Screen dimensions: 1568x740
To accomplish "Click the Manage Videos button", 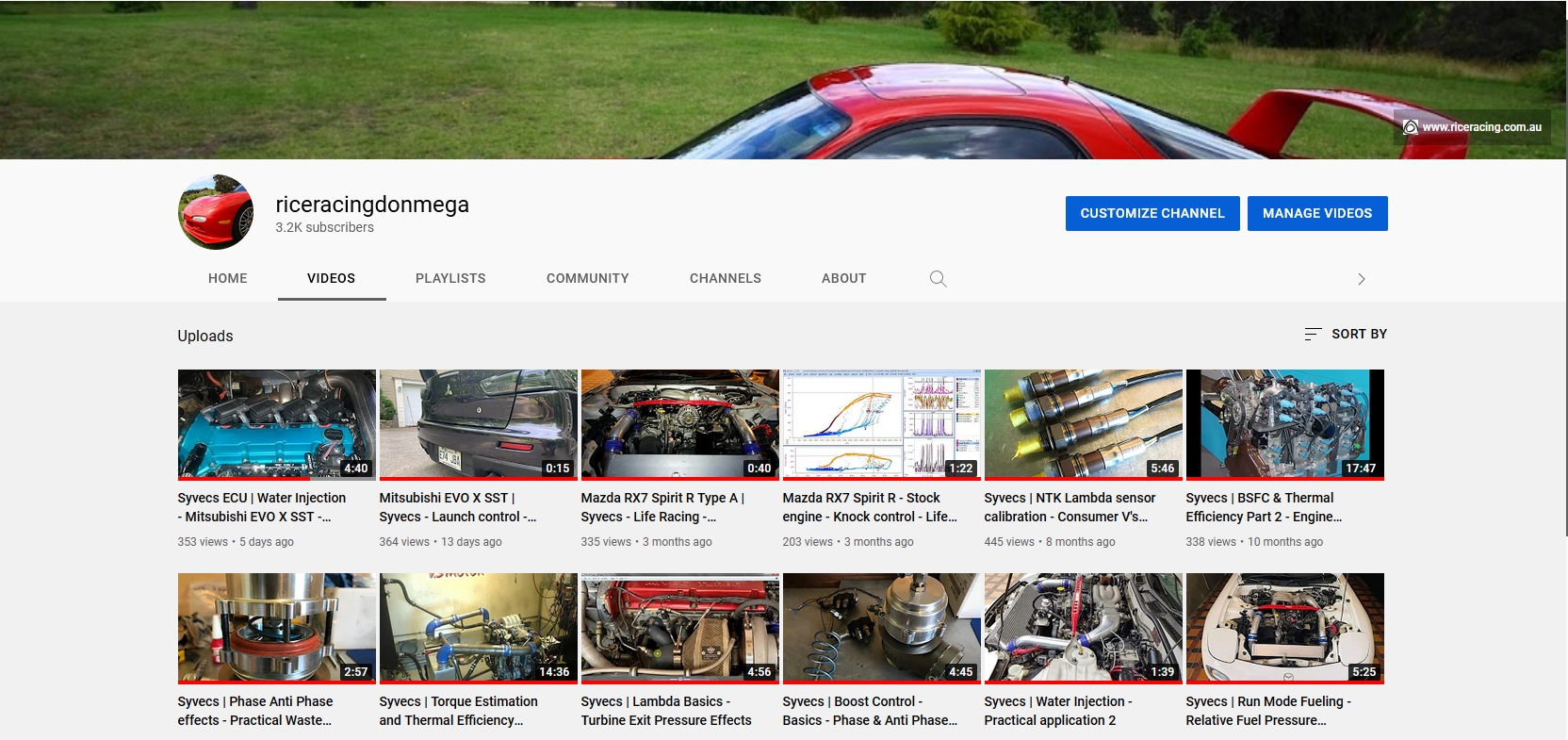I will 1316,213.
